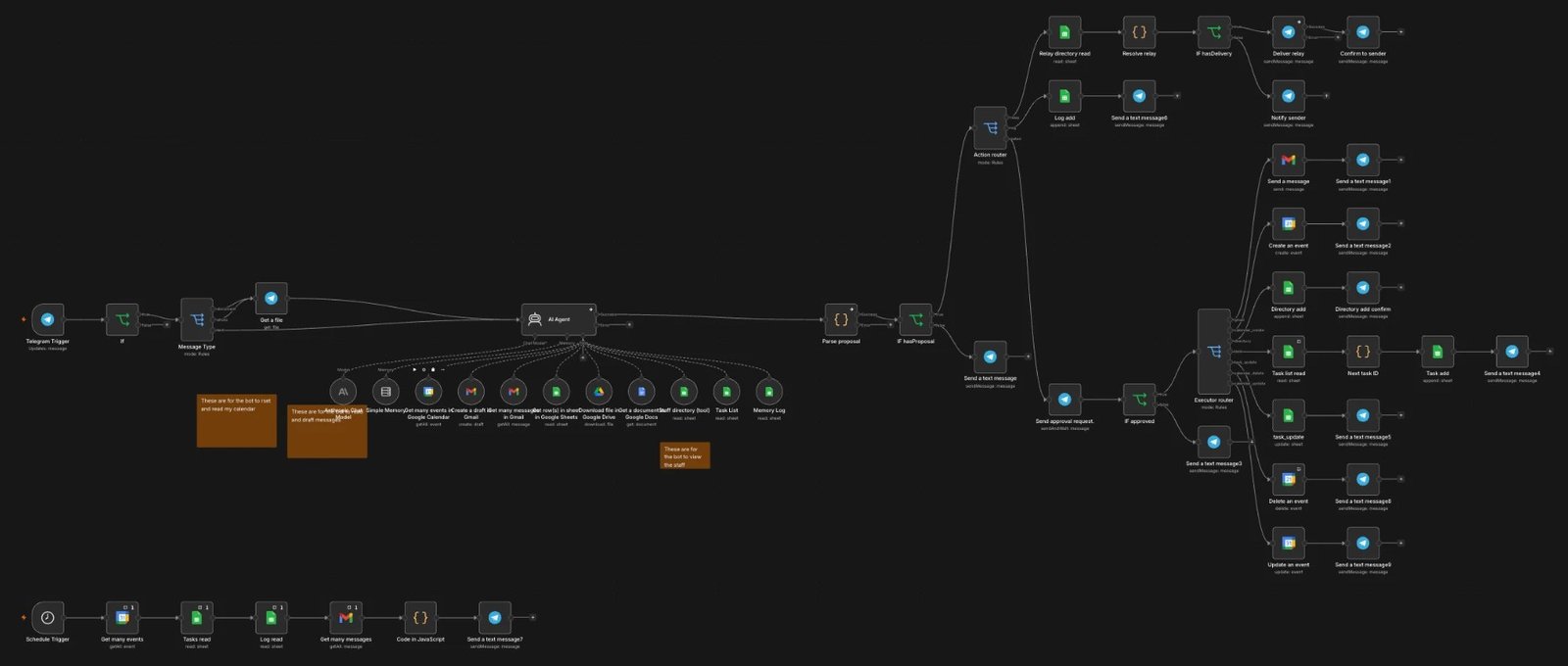The image size is (1568, 666).
Task: Select the Send a text message5 node
Action: (1363, 415)
